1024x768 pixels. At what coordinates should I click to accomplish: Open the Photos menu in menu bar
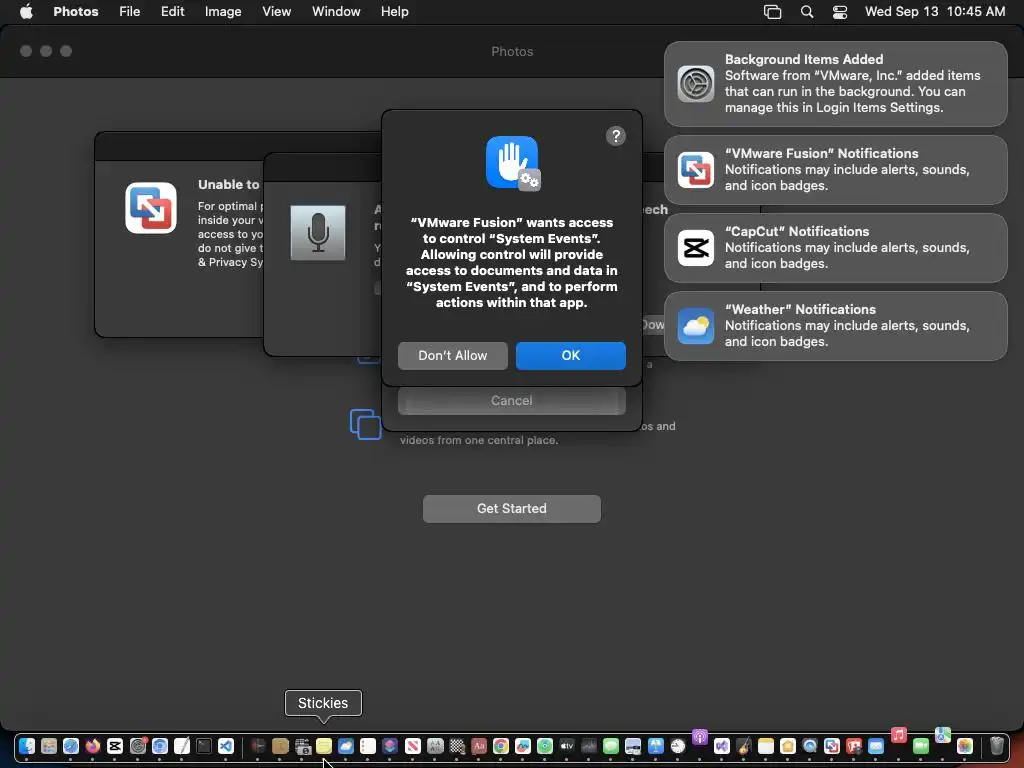point(76,12)
